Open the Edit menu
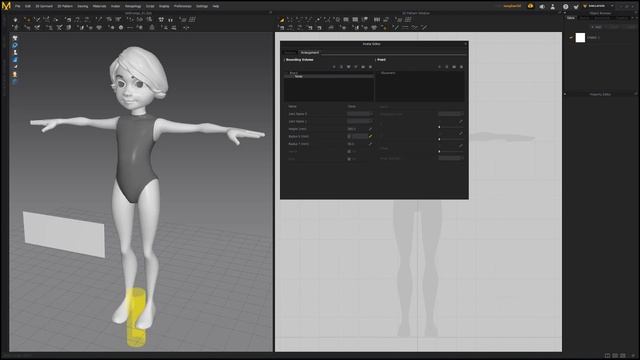640x360 pixels. coord(28,6)
